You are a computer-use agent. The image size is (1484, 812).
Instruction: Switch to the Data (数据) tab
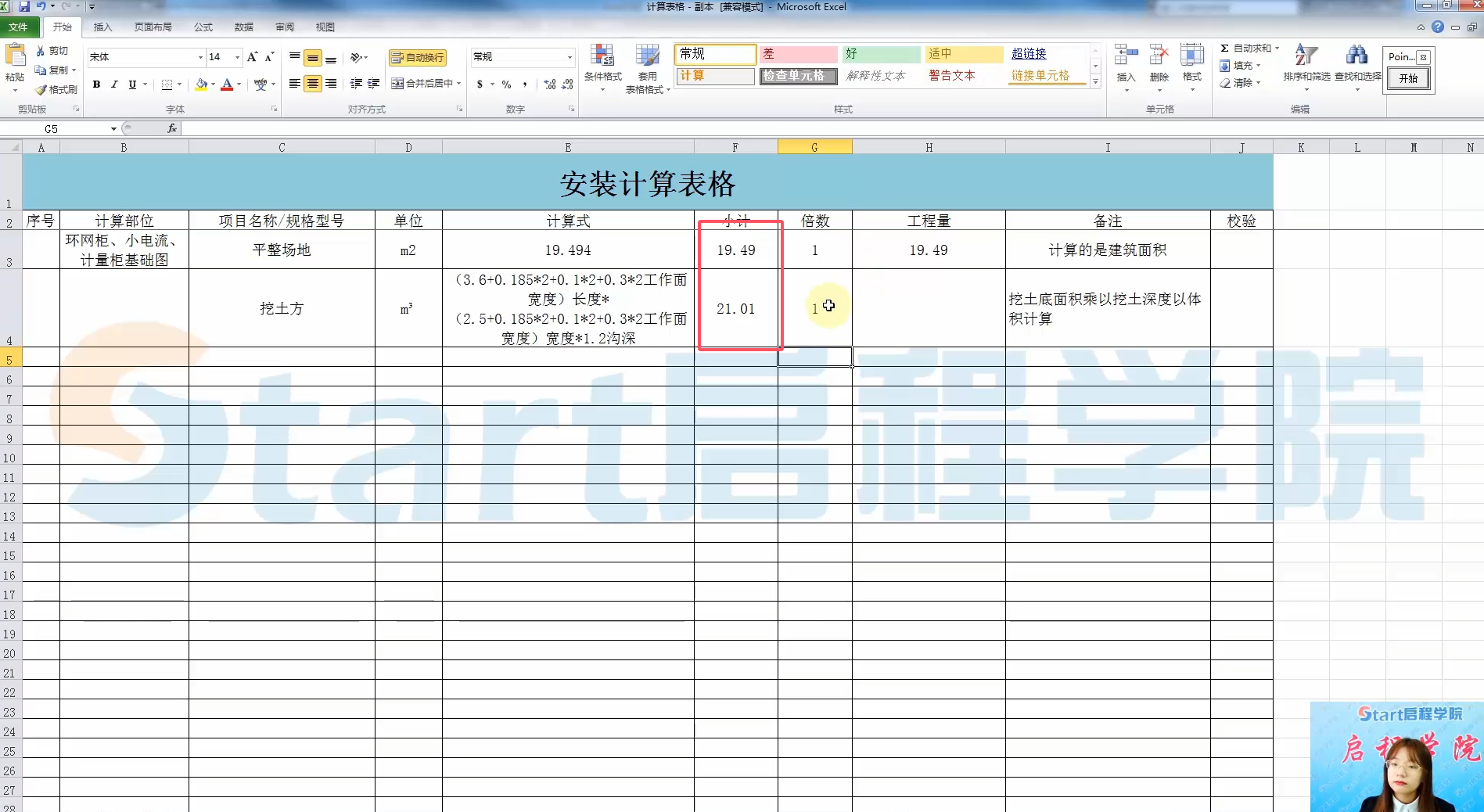[x=244, y=27]
